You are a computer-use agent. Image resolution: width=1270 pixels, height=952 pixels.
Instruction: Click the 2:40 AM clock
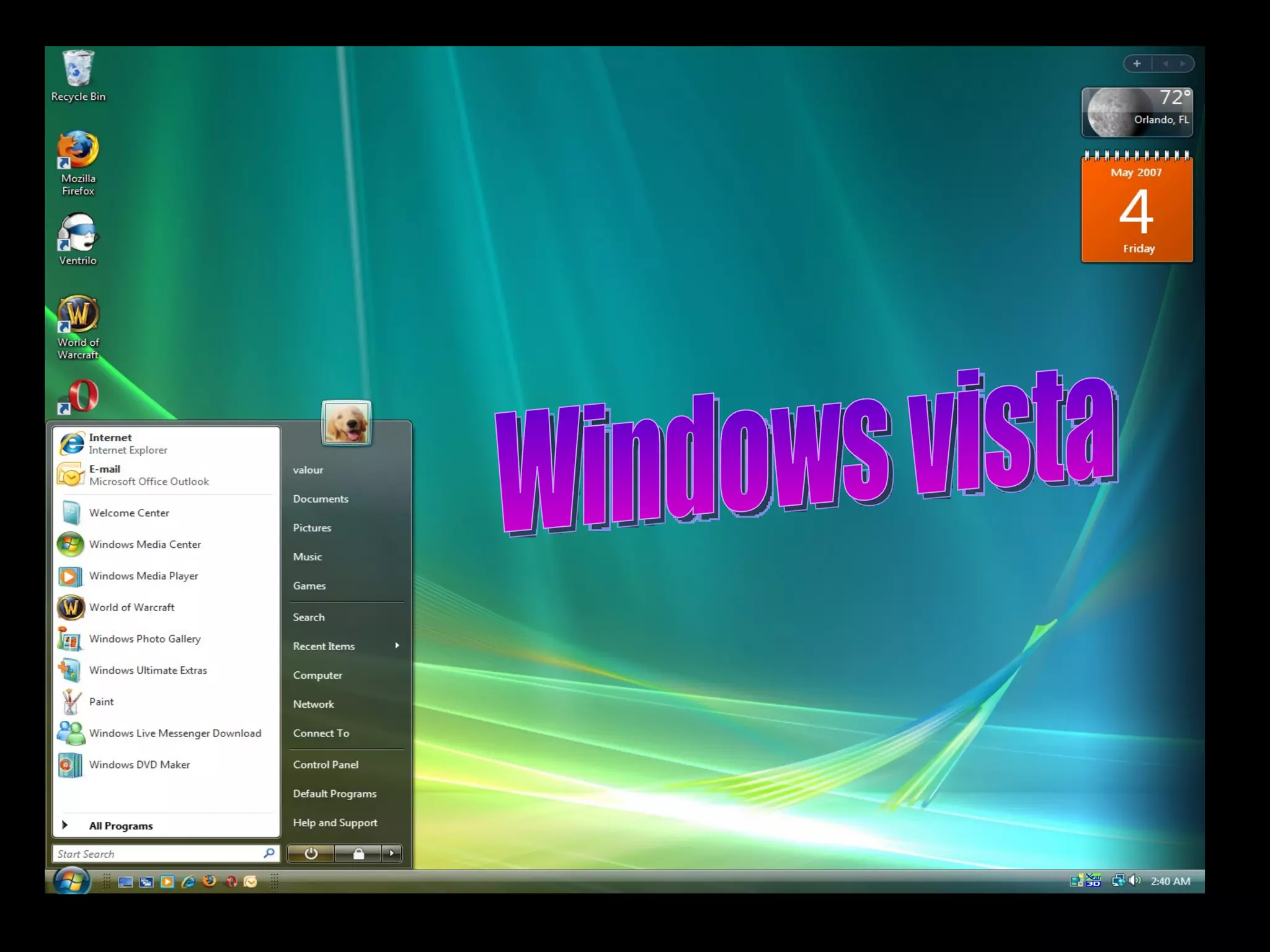pos(1170,881)
